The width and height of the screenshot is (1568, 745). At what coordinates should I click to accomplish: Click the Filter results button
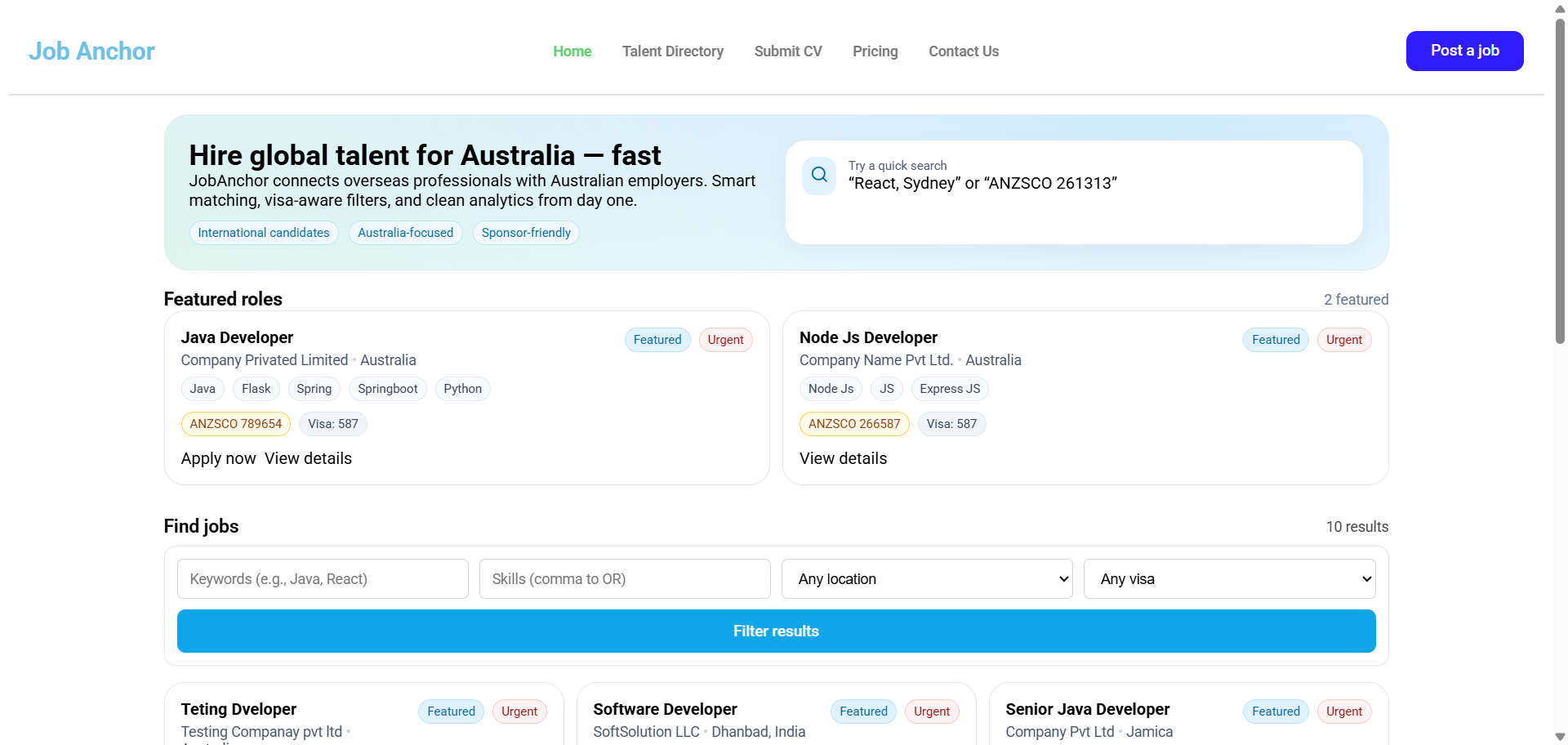(x=776, y=631)
